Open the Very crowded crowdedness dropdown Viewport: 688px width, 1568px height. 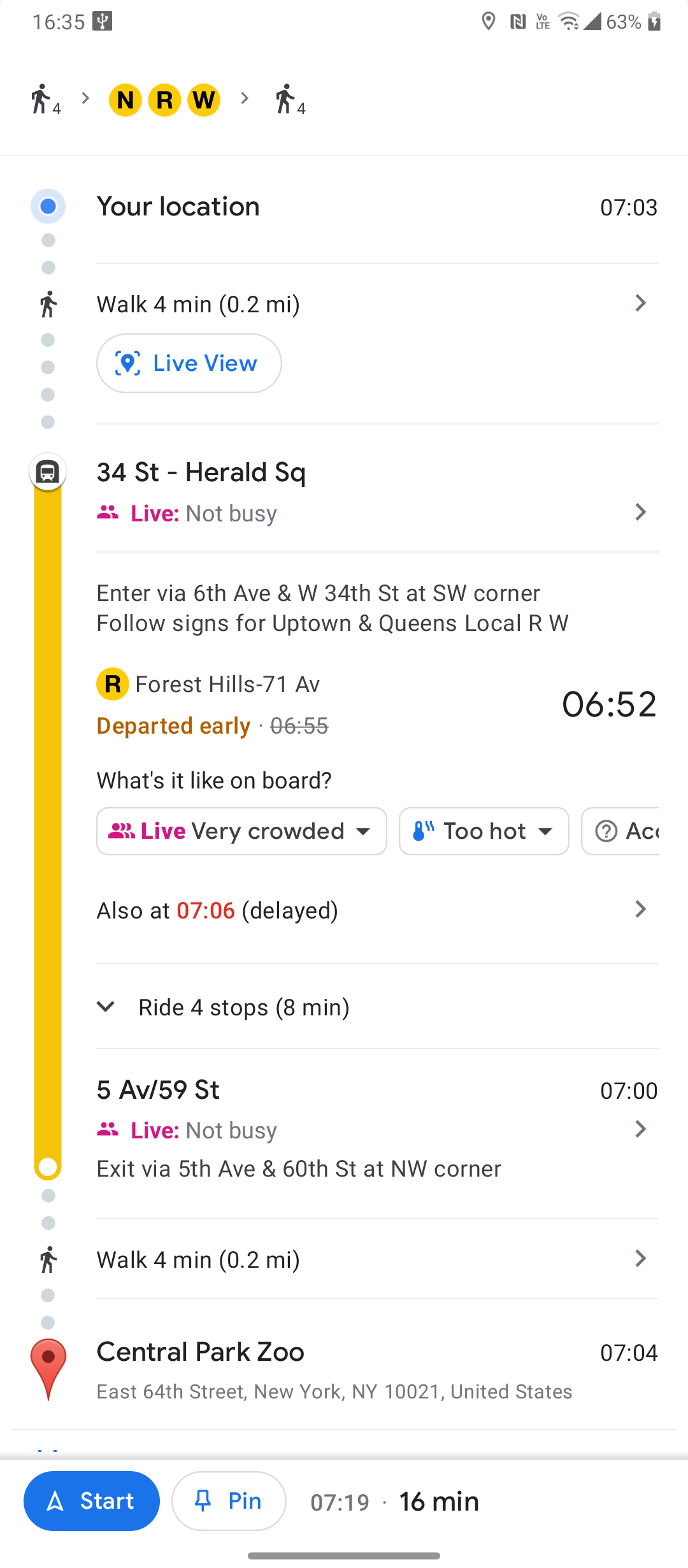coord(241,831)
